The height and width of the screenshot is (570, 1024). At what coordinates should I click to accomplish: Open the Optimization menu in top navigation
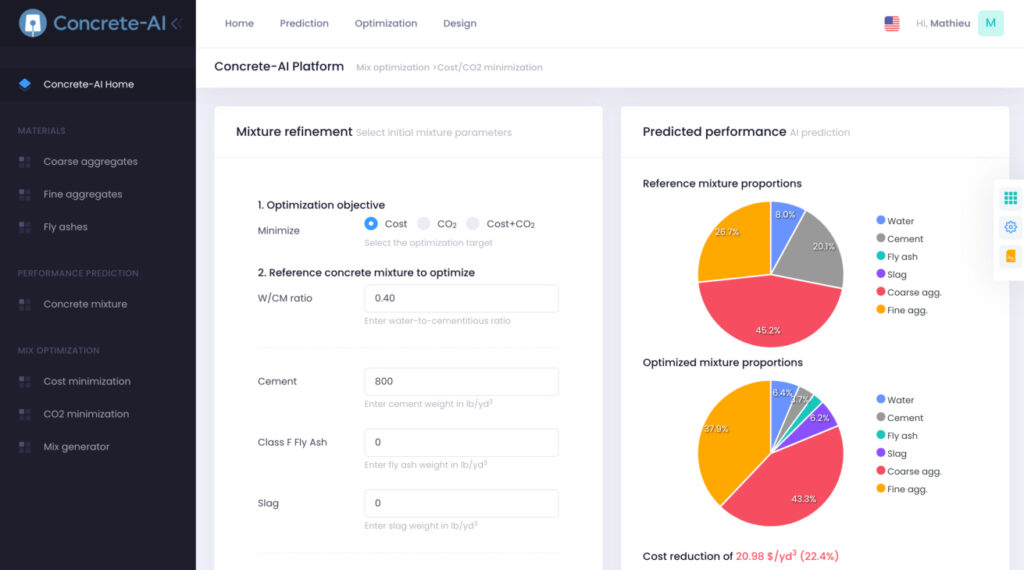click(x=386, y=23)
